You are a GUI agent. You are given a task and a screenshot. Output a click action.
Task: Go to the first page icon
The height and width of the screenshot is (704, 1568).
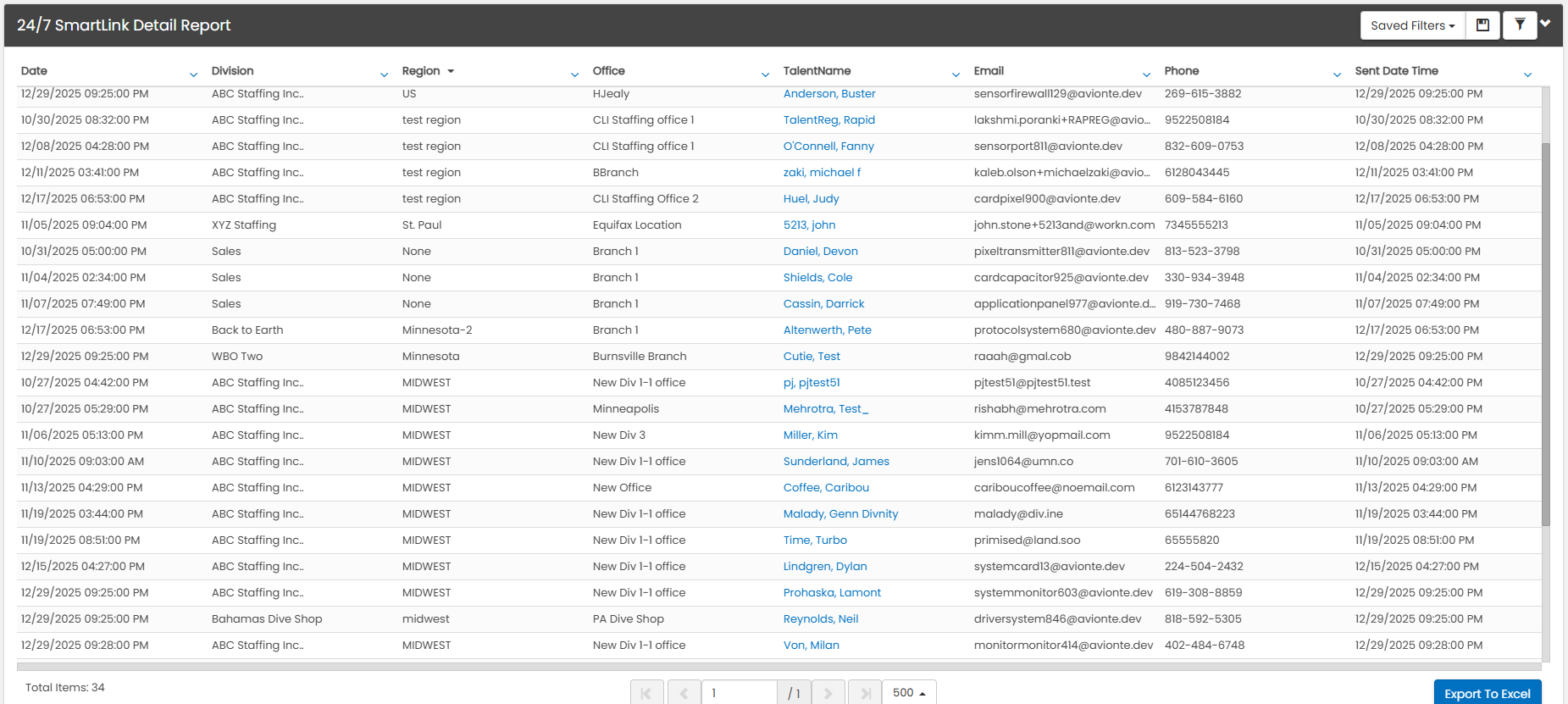(646, 693)
